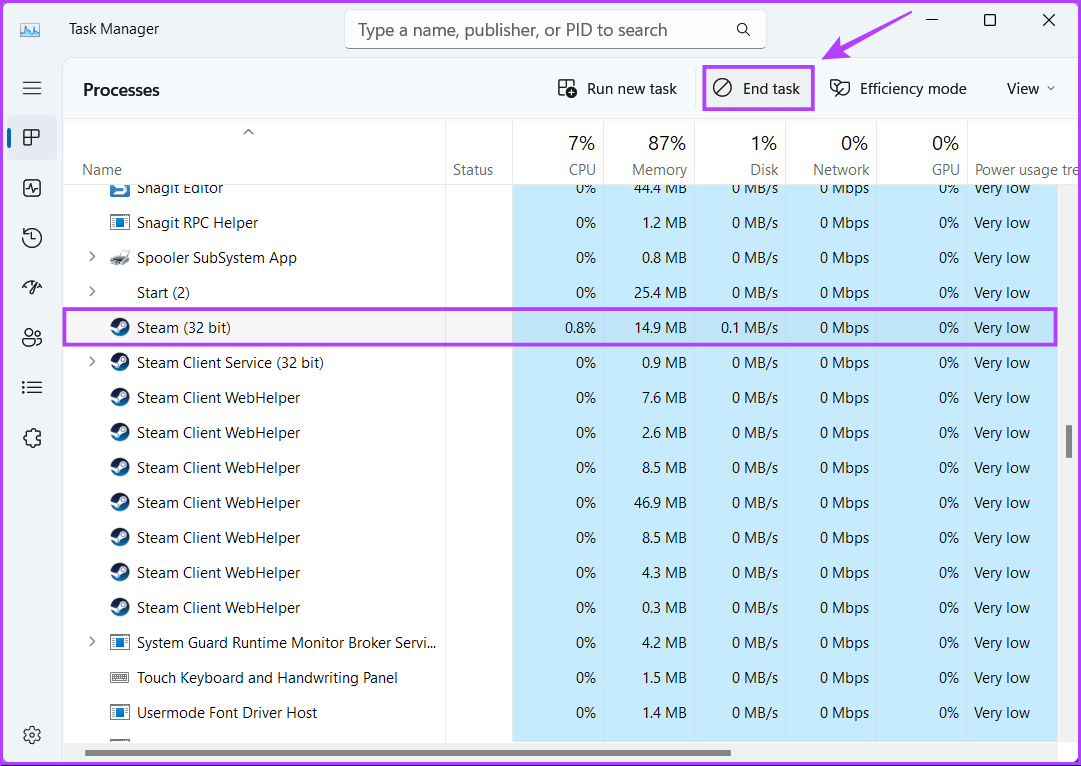The image size is (1081, 766).
Task: Click the Steam Client Service (32 bit) icon
Action: tap(120, 362)
